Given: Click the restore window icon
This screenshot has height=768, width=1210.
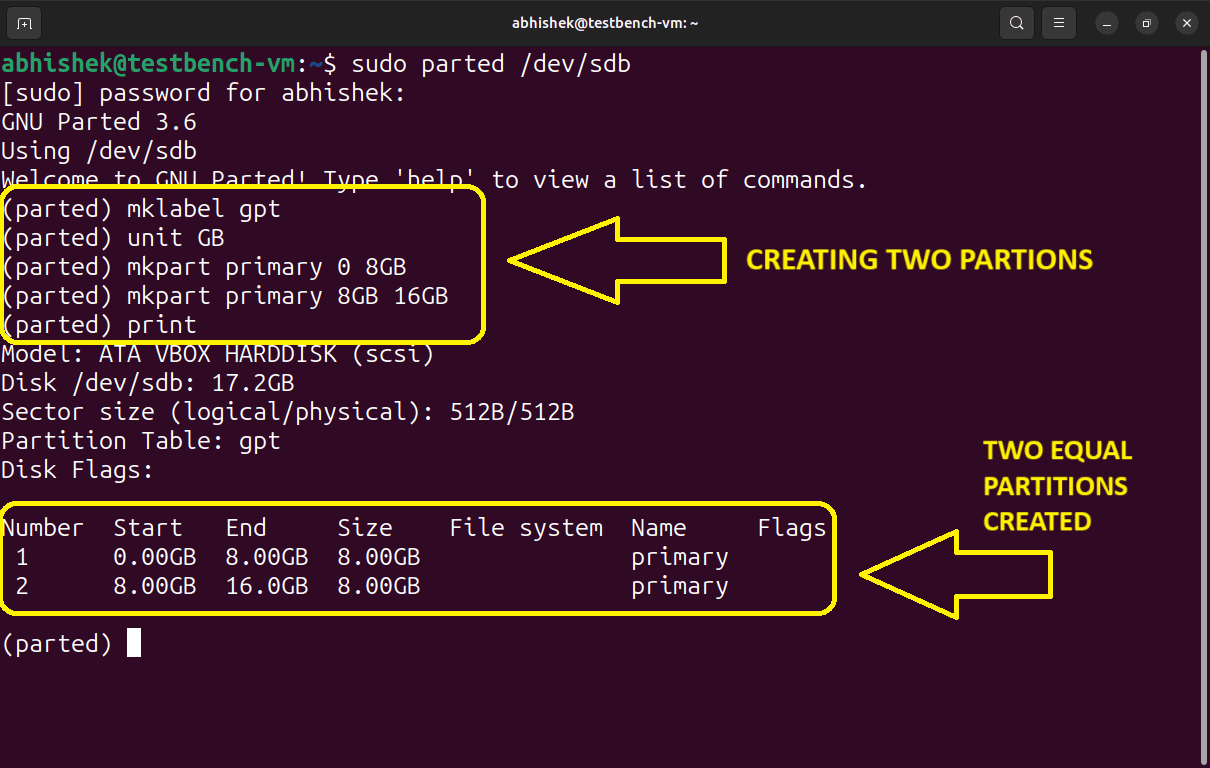Looking at the screenshot, I should (x=1146, y=22).
